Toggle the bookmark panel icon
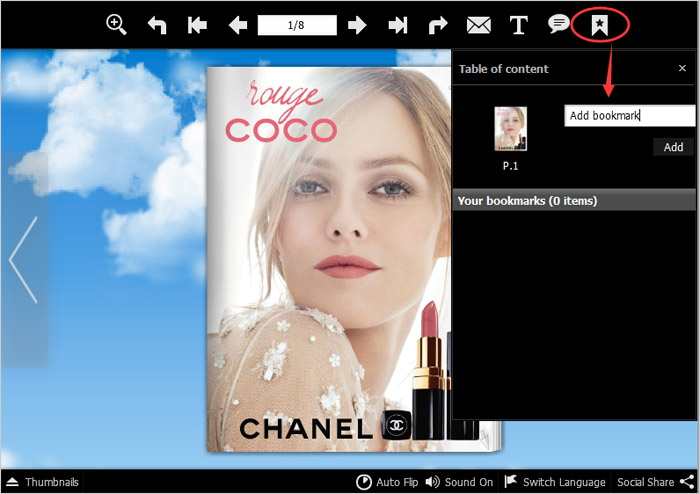This screenshot has width=700, height=494. pos(600,25)
